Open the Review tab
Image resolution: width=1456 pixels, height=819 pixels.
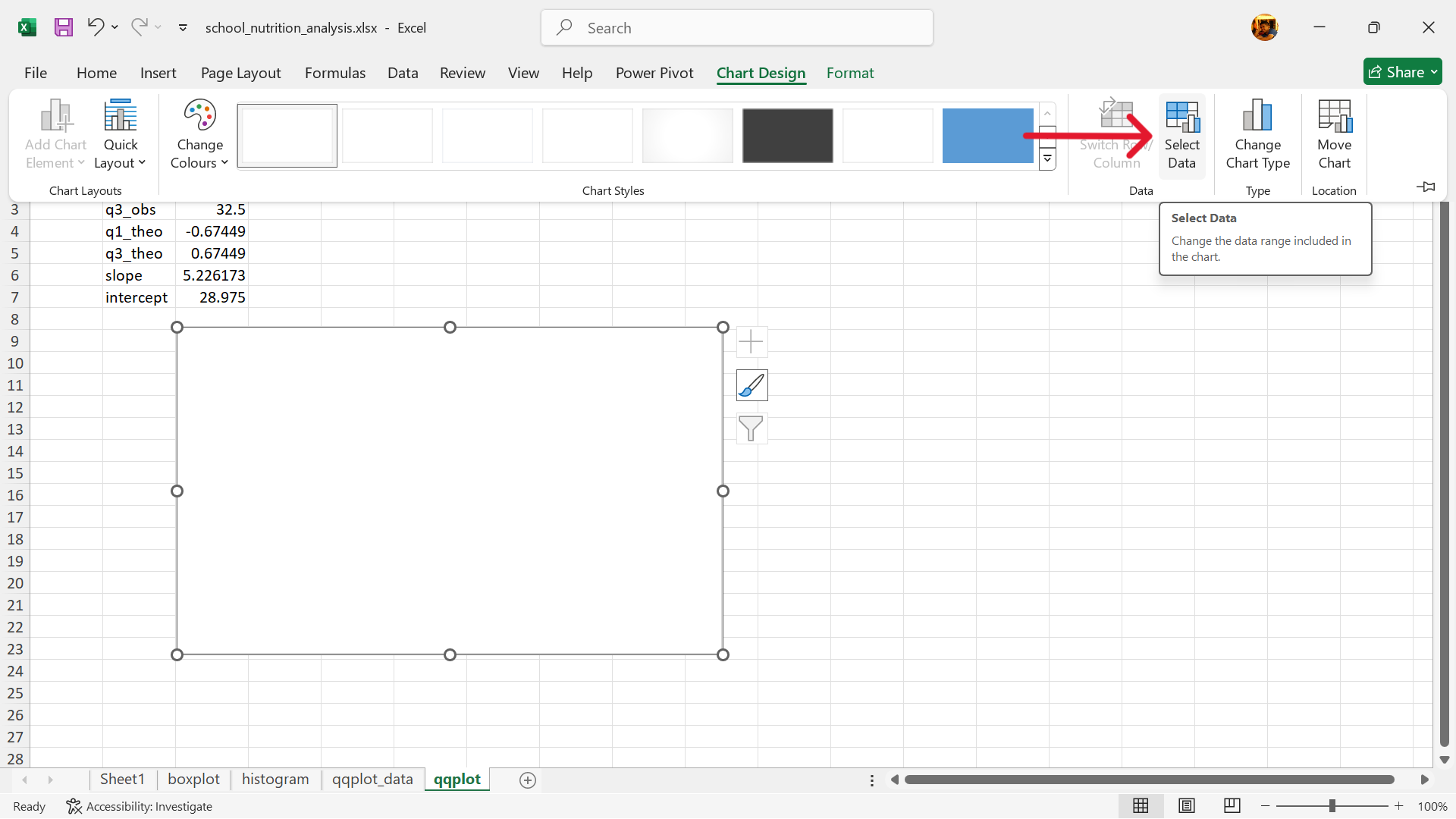point(462,73)
